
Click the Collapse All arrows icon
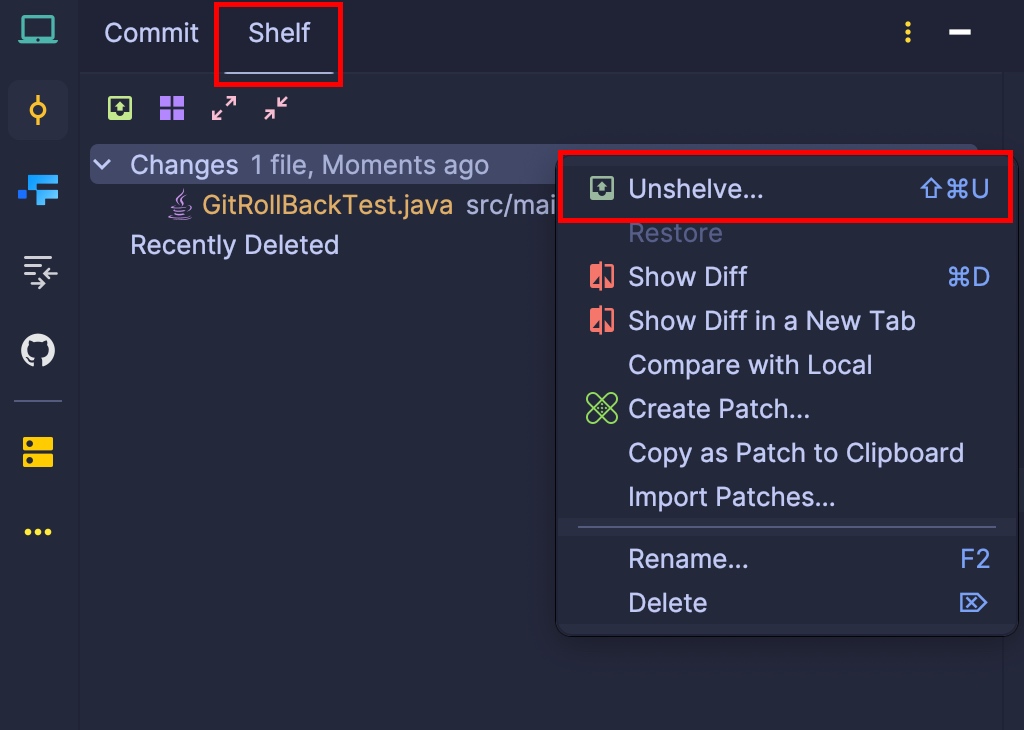tap(276, 108)
